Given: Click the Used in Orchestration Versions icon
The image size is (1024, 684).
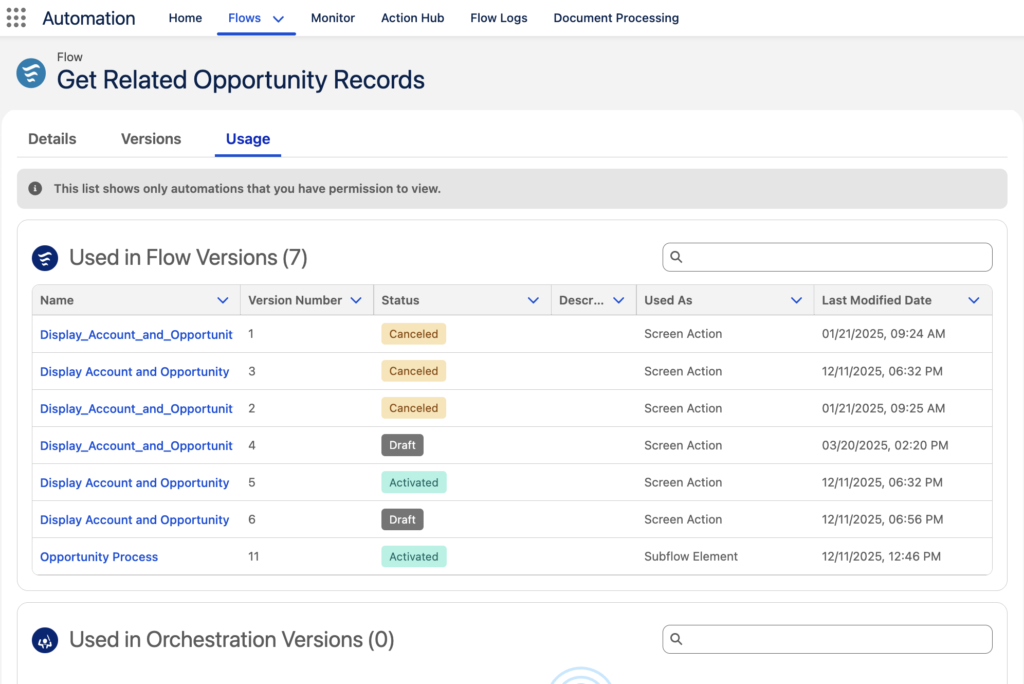Looking at the screenshot, I should click(45, 640).
